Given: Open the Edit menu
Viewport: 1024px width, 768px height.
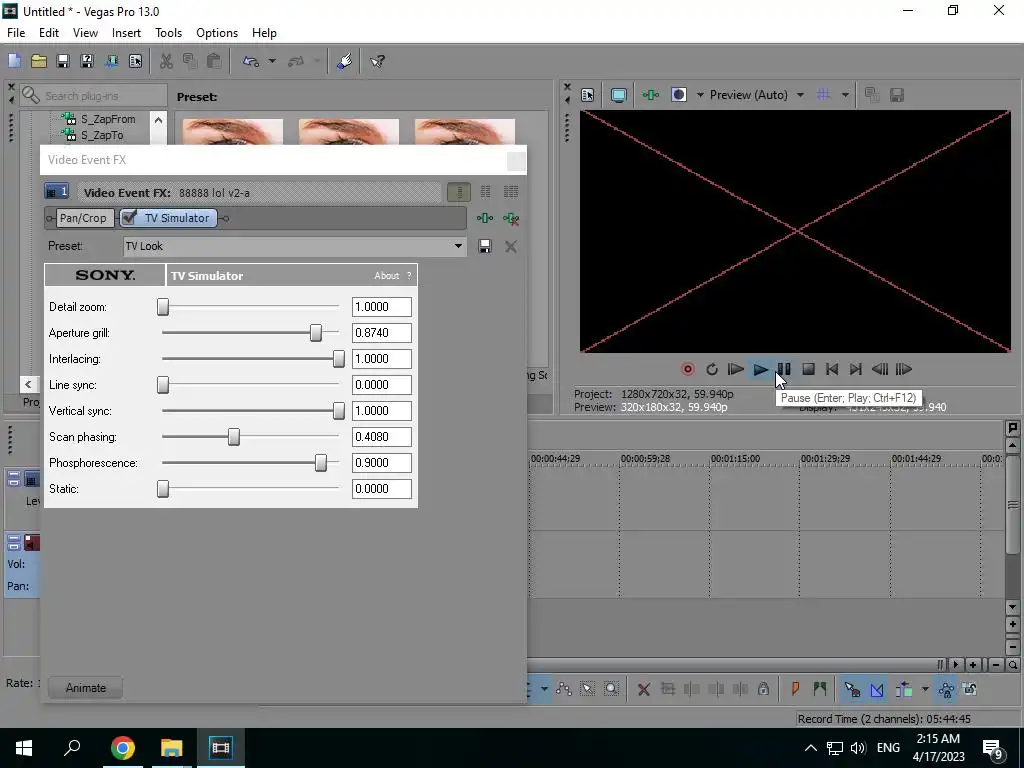Looking at the screenshot, I should [x=49, y=33].
